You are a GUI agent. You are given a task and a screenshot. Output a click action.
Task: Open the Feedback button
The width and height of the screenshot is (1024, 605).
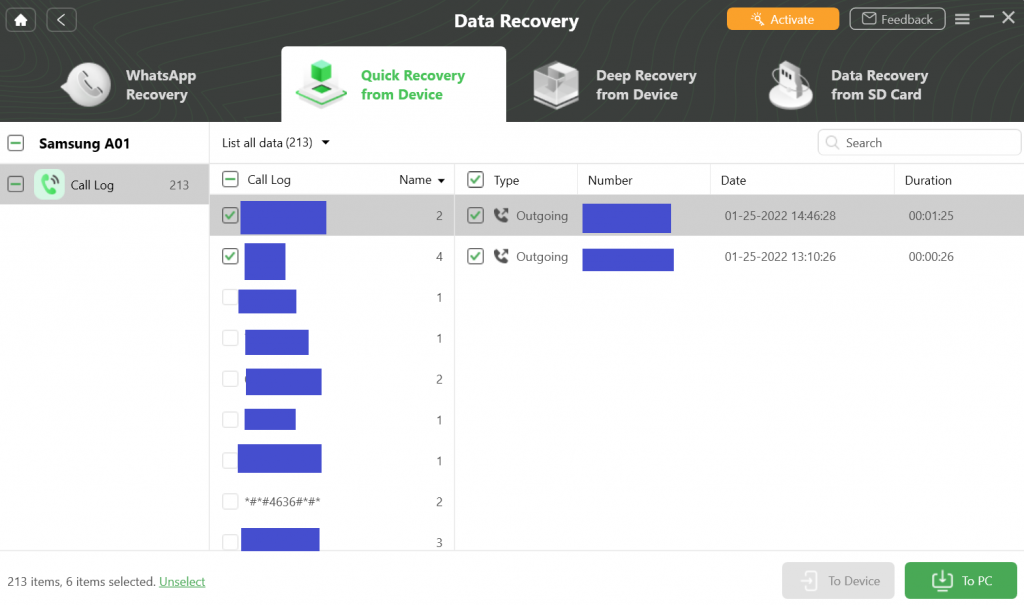click(897, 19)
